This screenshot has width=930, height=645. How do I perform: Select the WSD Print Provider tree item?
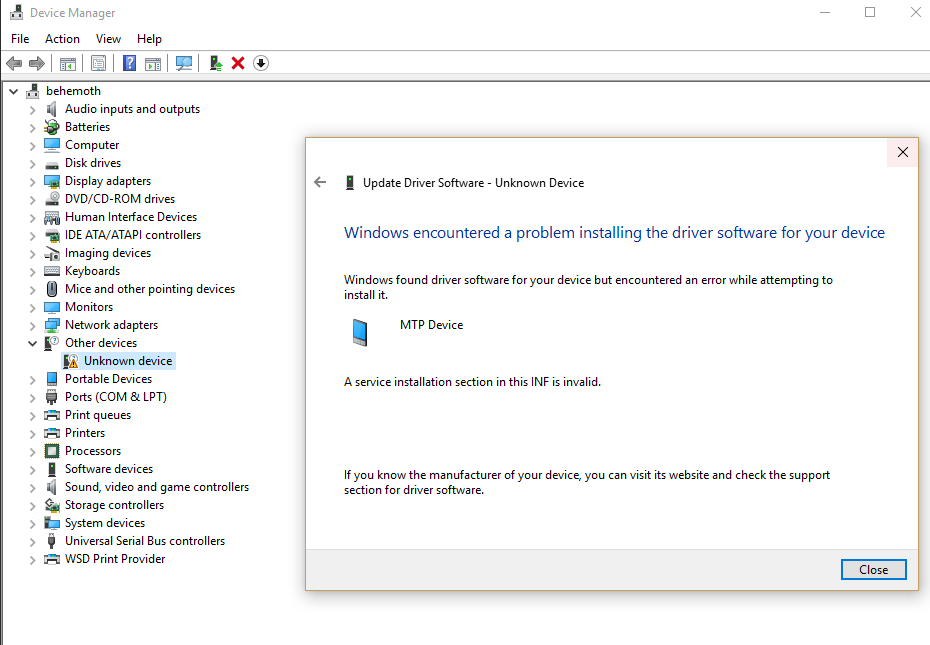coord(115,559)
